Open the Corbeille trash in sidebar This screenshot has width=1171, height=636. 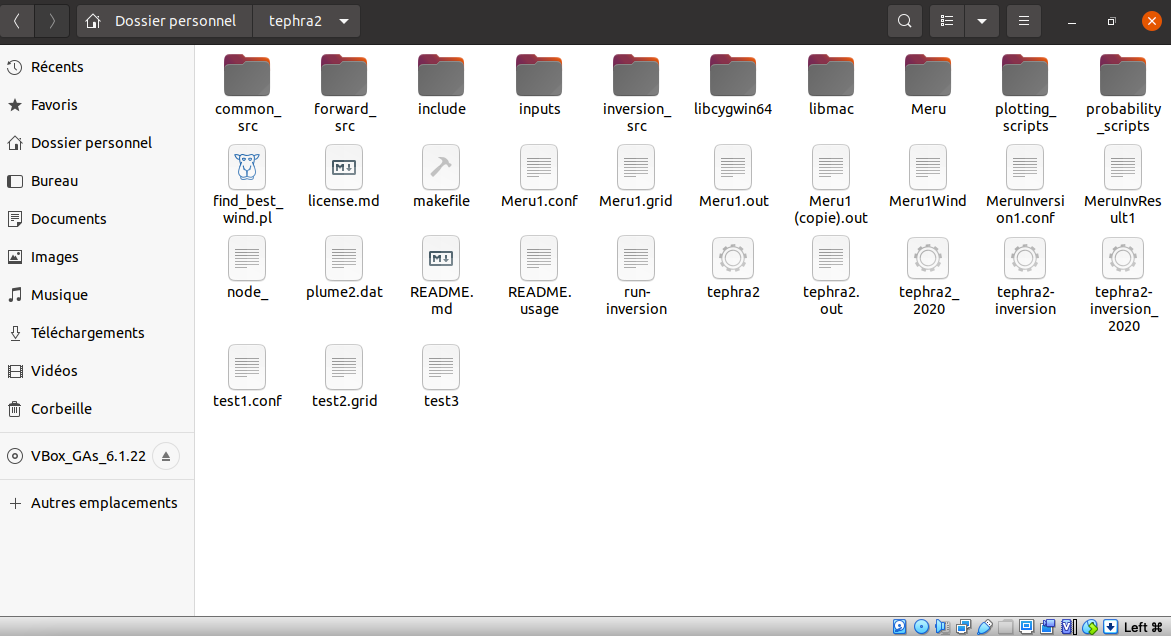(61, 409)
